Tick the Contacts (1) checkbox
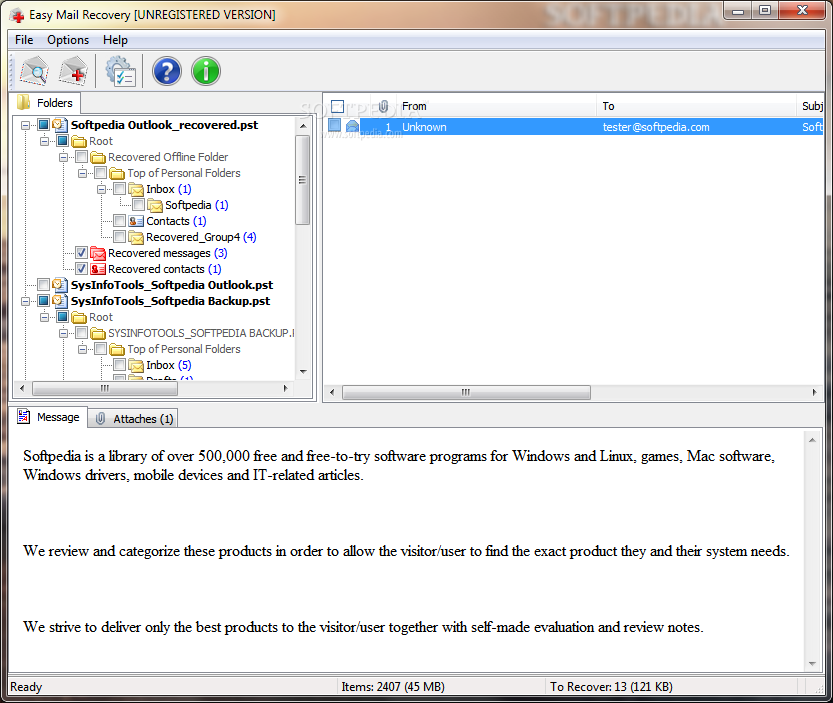The image size is (833, 703). coord(120,221)
